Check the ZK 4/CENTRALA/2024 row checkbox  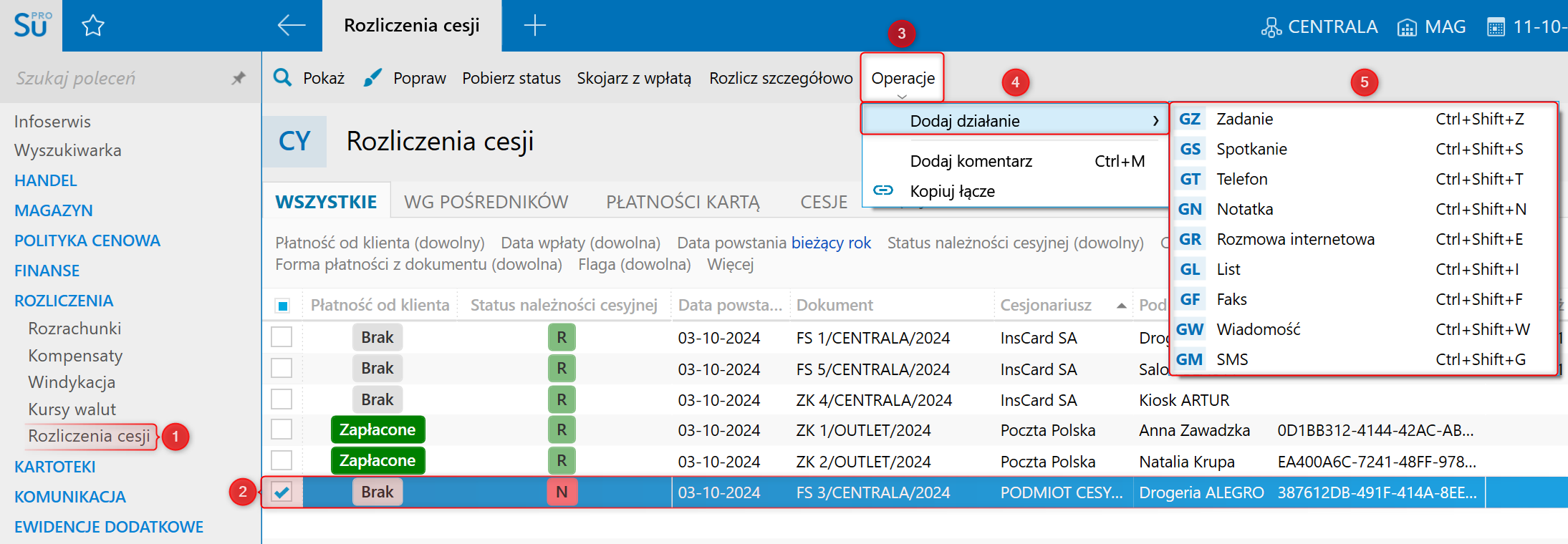pos(282,399)
